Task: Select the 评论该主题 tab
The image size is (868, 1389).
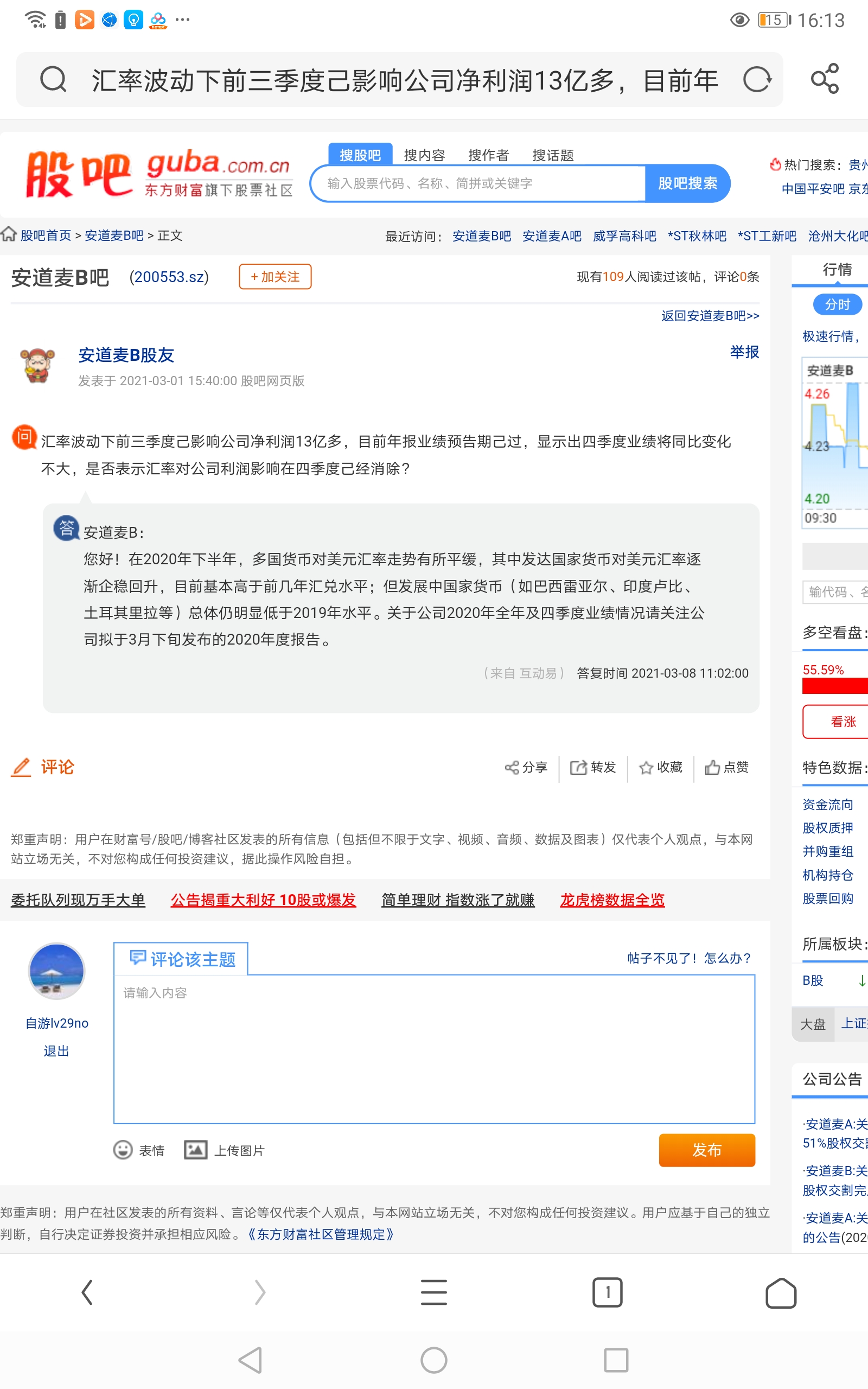Action: tap(181, 959)
